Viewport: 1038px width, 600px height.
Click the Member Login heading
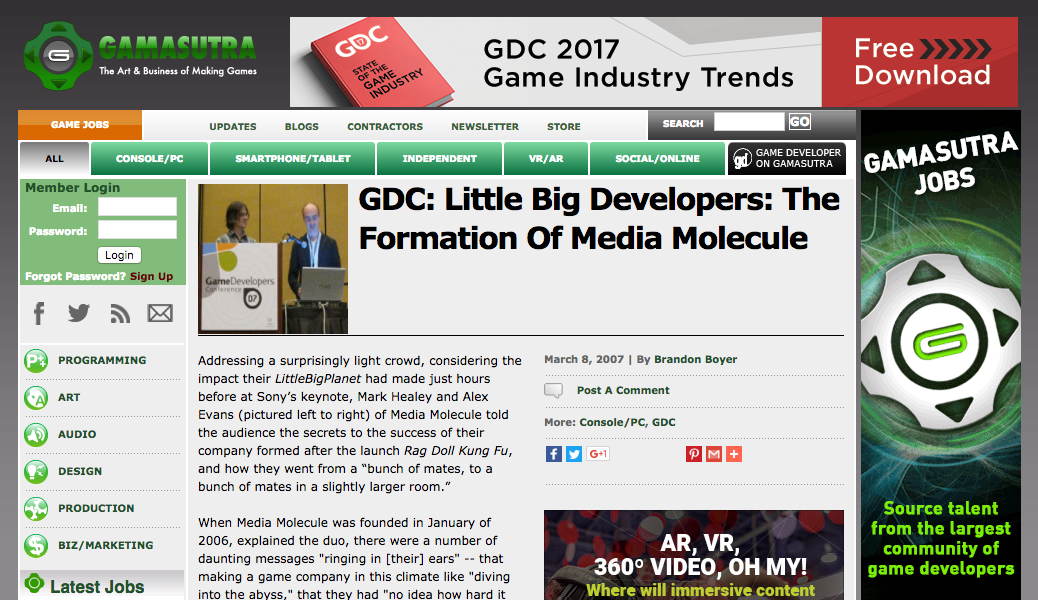pyautogui.click(x=73, y=187)
